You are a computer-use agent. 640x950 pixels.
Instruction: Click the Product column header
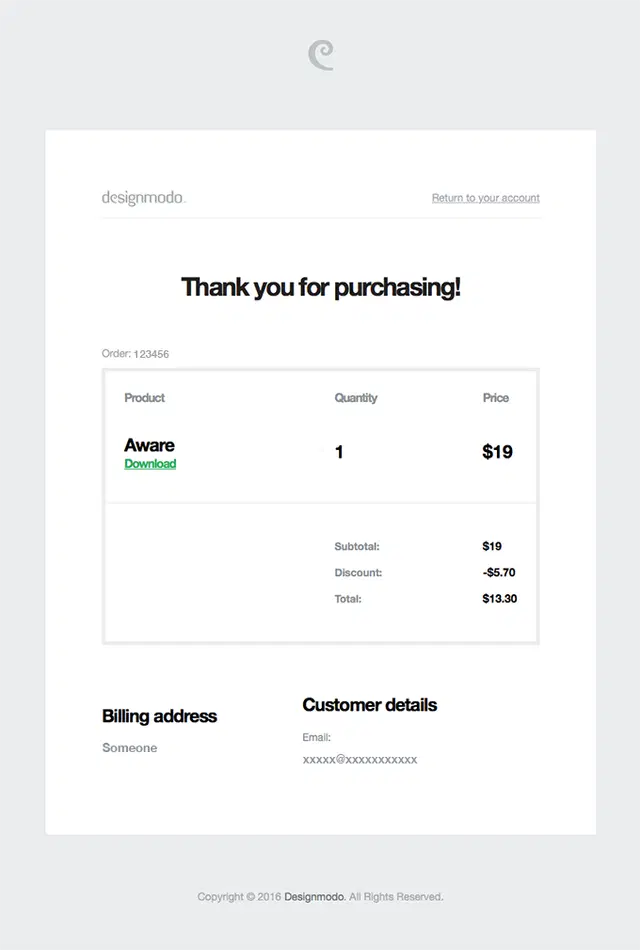[144, 398]
